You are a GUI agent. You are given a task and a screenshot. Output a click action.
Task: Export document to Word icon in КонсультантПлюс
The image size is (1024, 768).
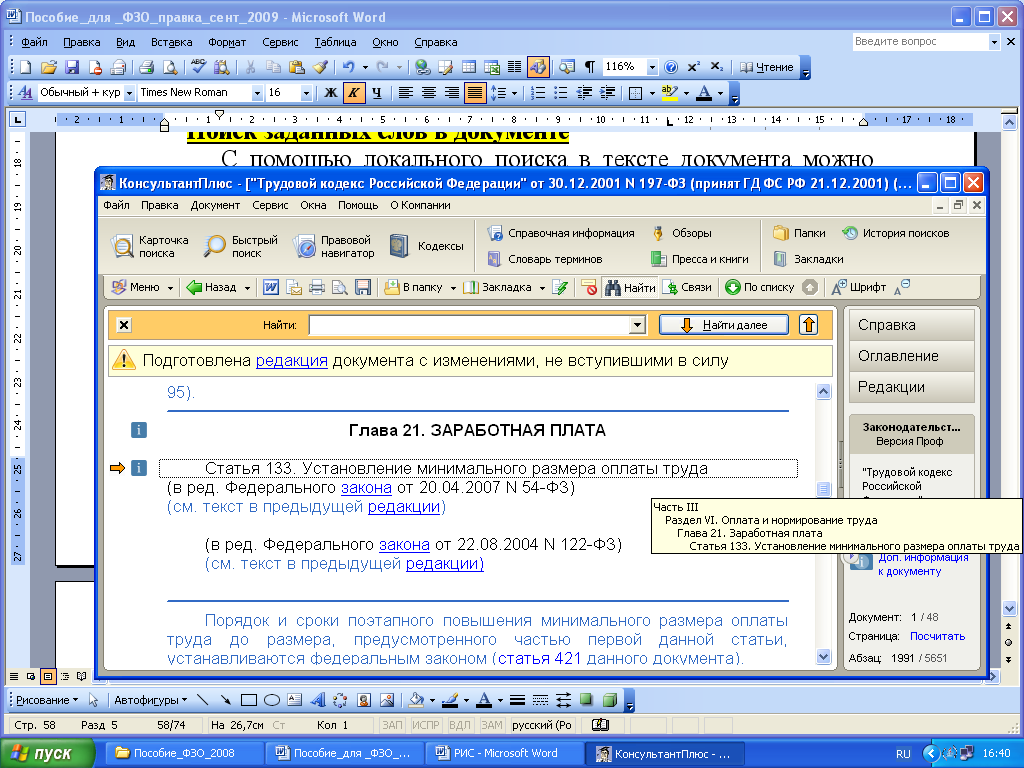tap(270, 287)
